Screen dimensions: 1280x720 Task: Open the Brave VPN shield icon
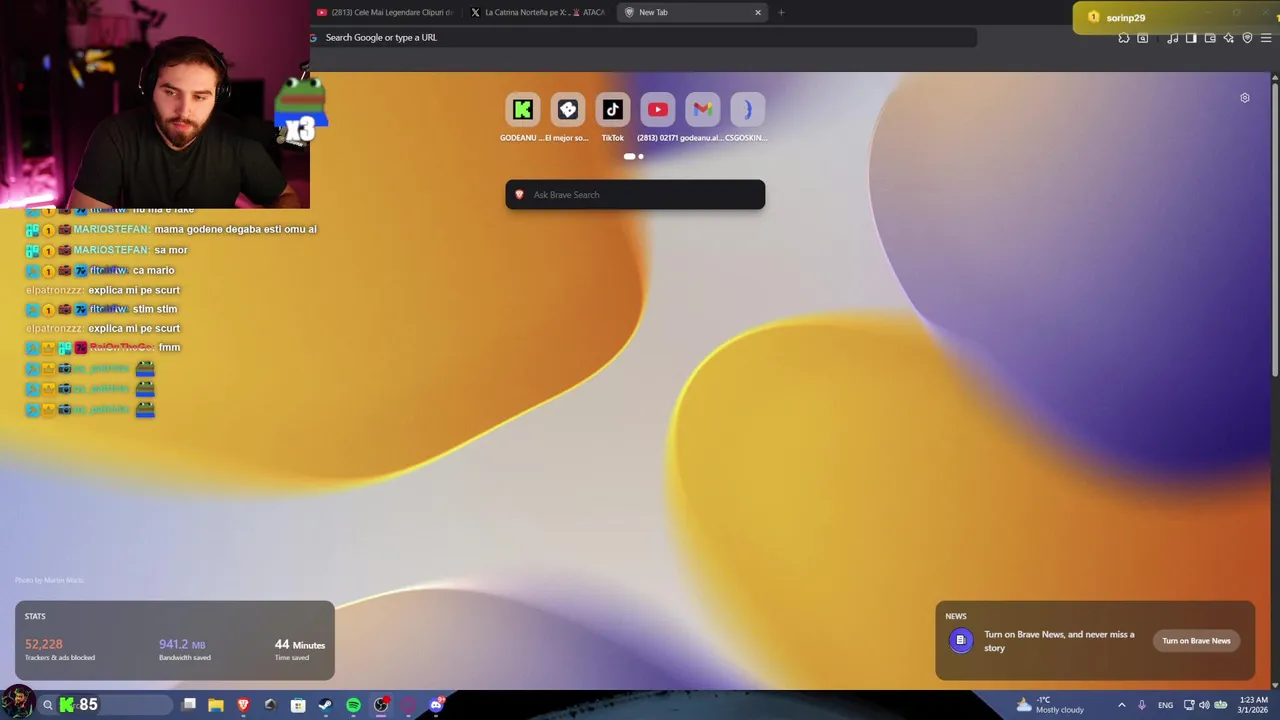(x=1247, y=38)
